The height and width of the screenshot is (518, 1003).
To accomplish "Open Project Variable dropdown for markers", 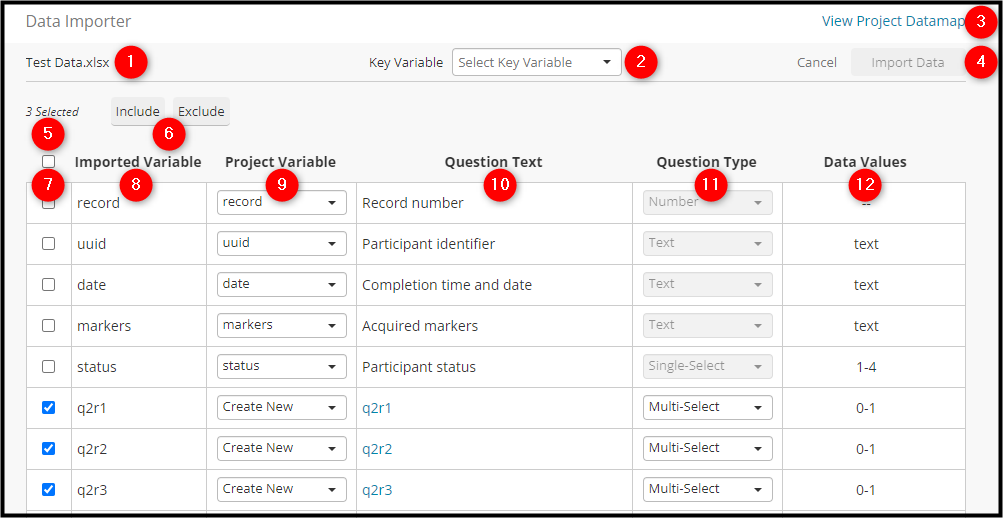I will (x=281, y=326).
